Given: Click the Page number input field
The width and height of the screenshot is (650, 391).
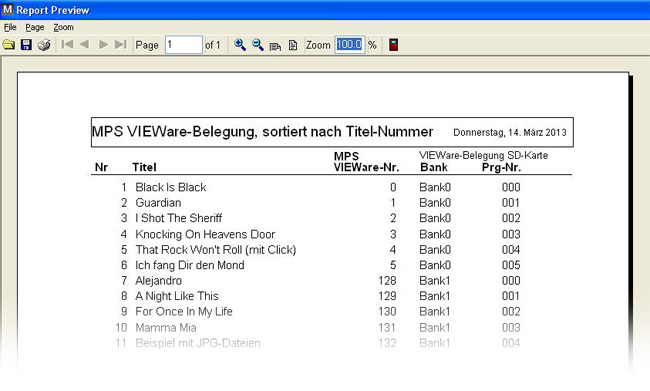Looking at the screenshot, I should 184,44.
